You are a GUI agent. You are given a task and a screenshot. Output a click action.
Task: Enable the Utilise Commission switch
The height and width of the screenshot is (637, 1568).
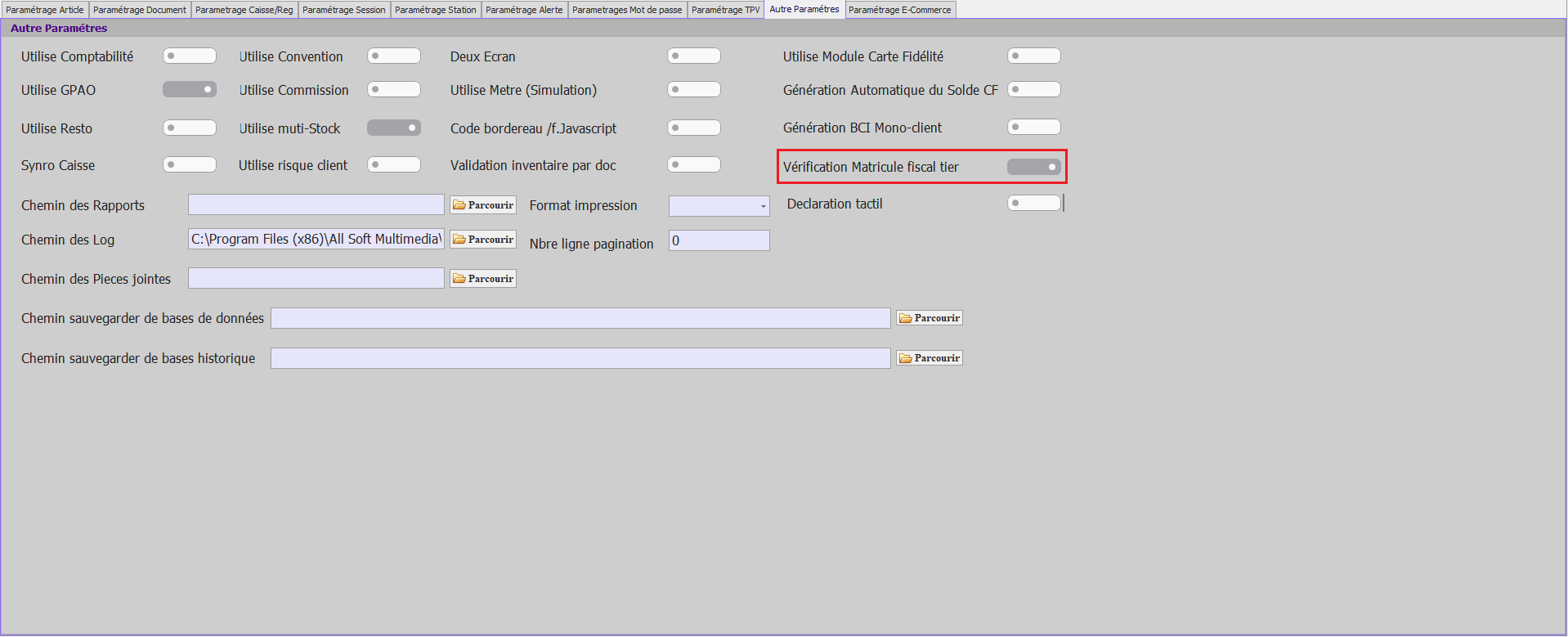[x=394, y=89]
